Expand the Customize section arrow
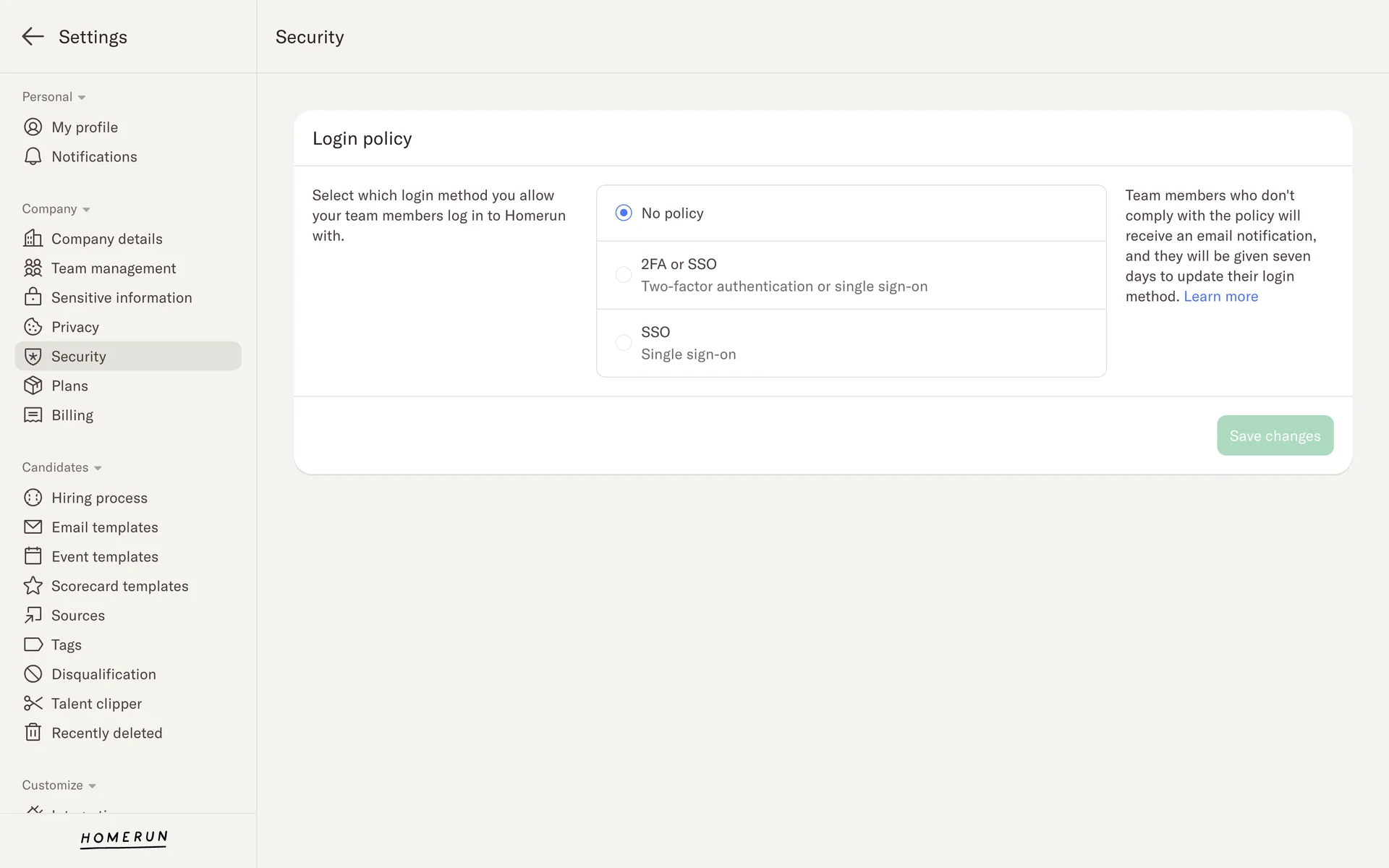Screen dimensions: 1389x868 [x=92, y=786]
